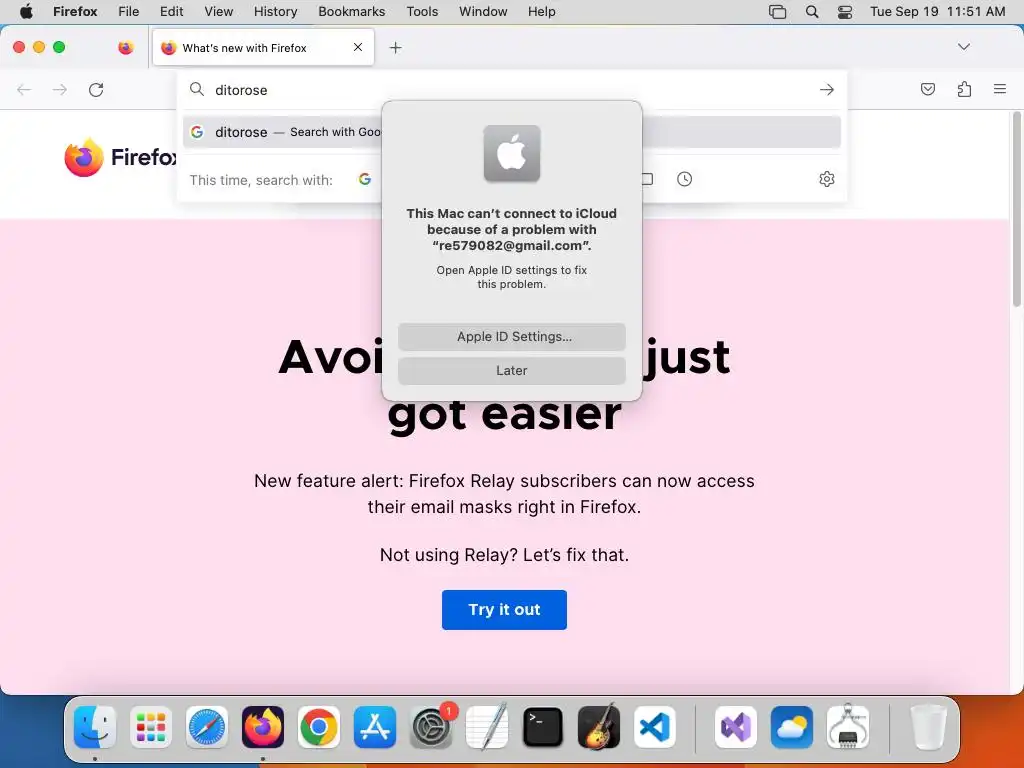This screenshot has height=768, width=1024.
Task: Open Trash from the Dock
Action: (929, 727)
